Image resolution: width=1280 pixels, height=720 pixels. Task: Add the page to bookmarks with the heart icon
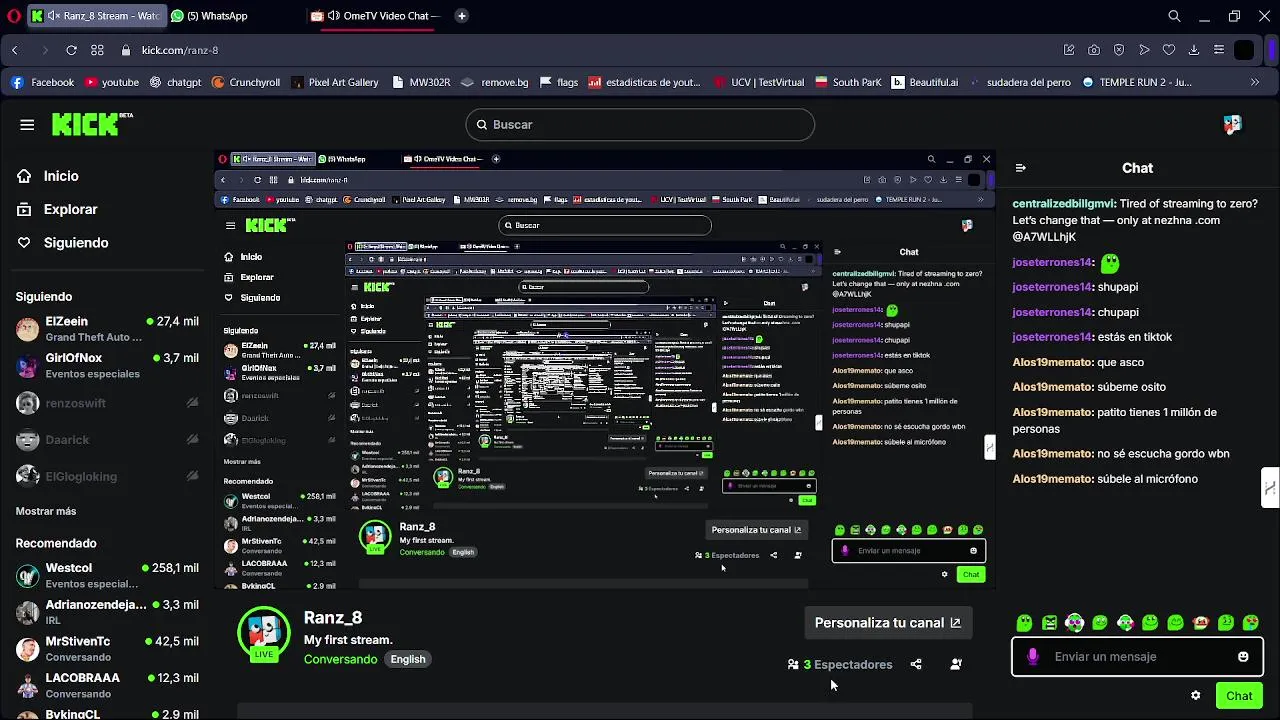1168,50
